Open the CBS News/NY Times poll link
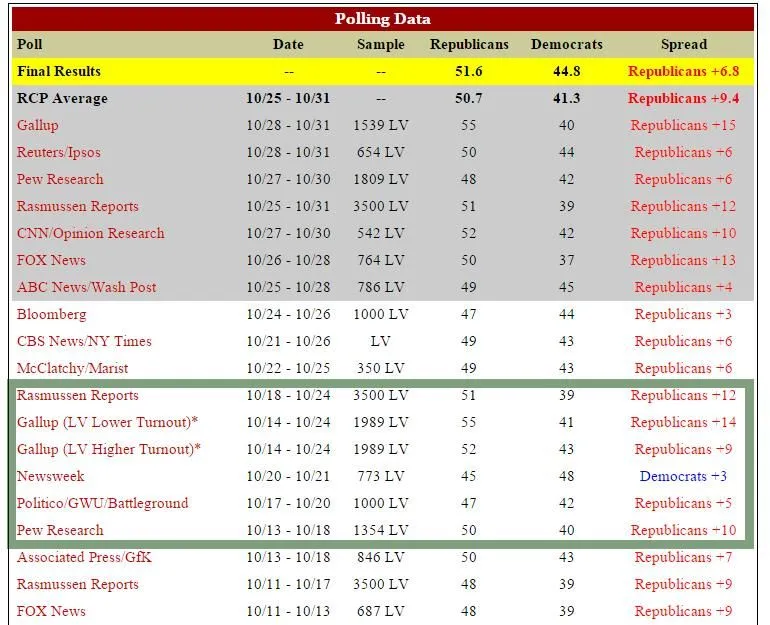Image resolution: width=770 pixels, height=625 pixels. click(84, 341)
